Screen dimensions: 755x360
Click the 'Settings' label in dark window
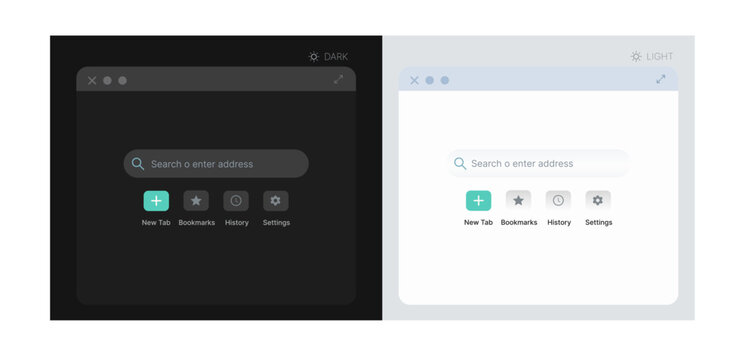click(276, 223)
